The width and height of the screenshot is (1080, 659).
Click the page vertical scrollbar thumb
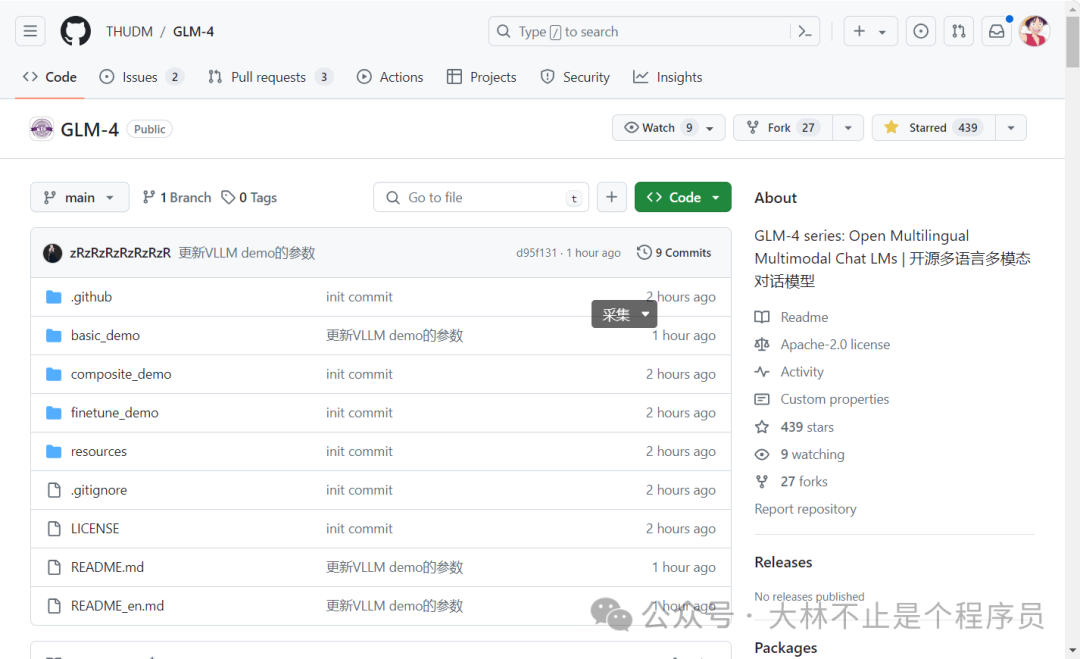[1072, 41]
